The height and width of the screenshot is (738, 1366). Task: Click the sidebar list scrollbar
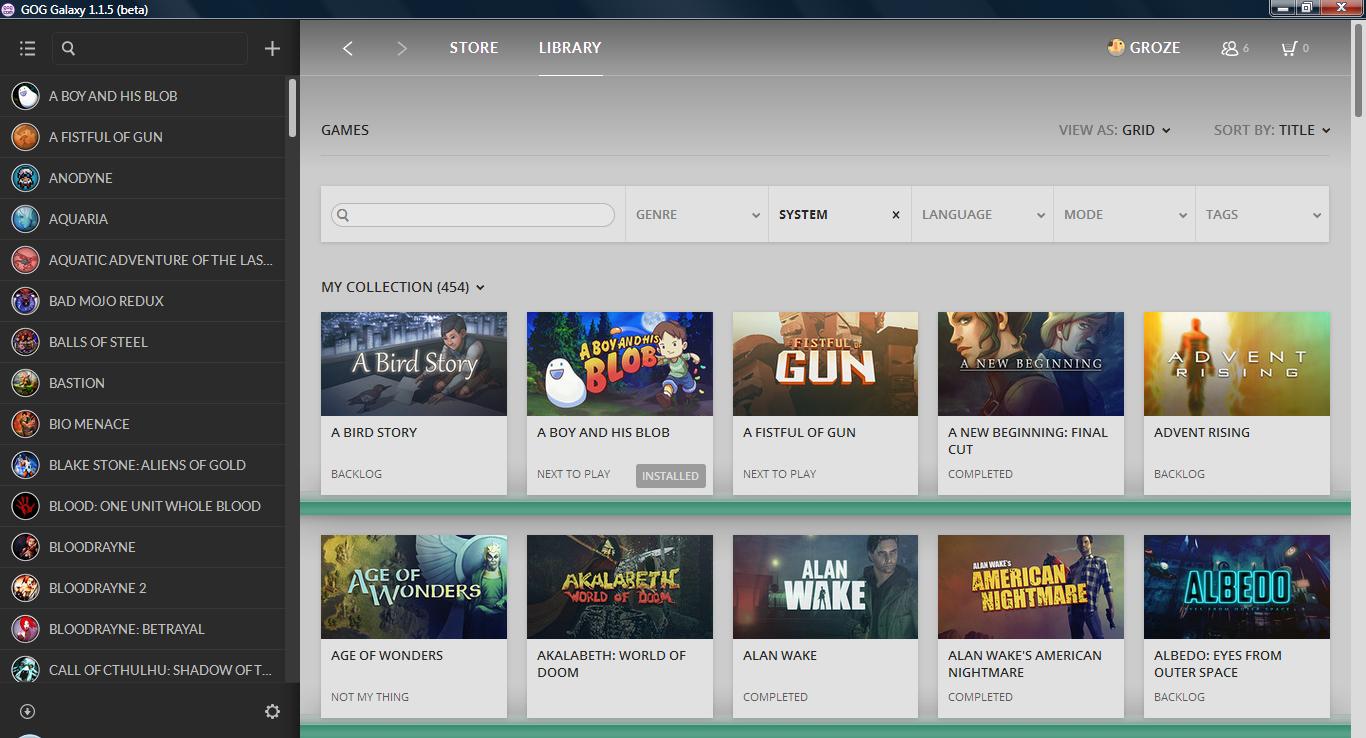click(292, 108)
